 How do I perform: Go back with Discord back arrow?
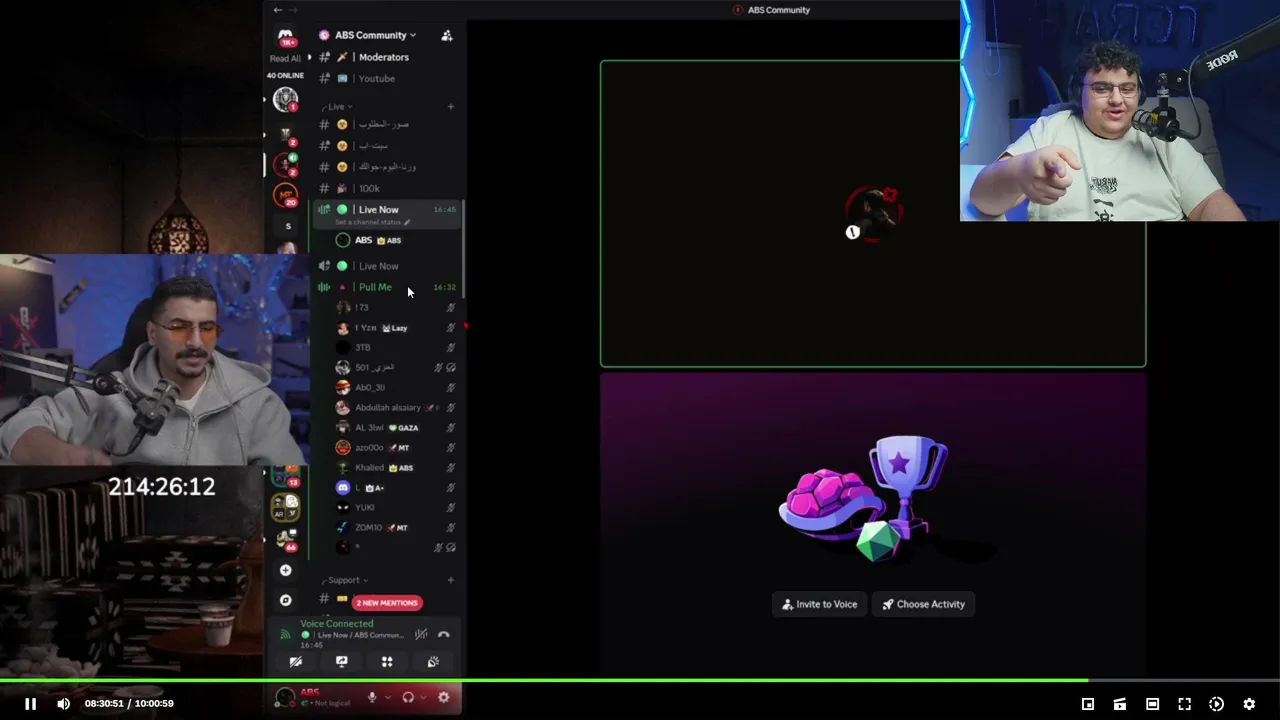pyautogui.click(x=278, y=10)
